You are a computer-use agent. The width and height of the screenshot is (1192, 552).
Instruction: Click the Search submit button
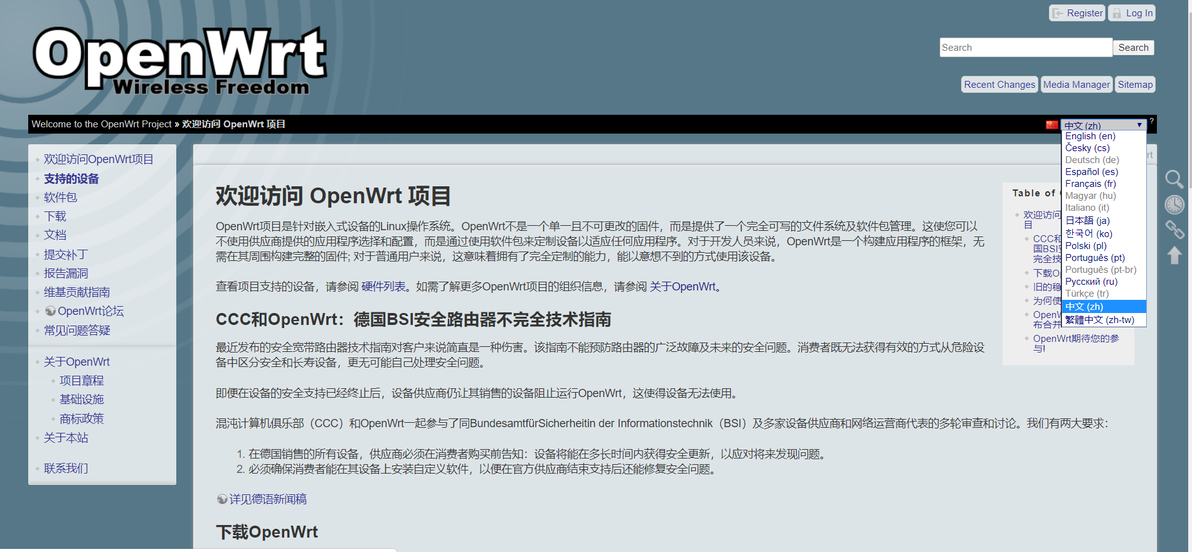point(1133,47)
